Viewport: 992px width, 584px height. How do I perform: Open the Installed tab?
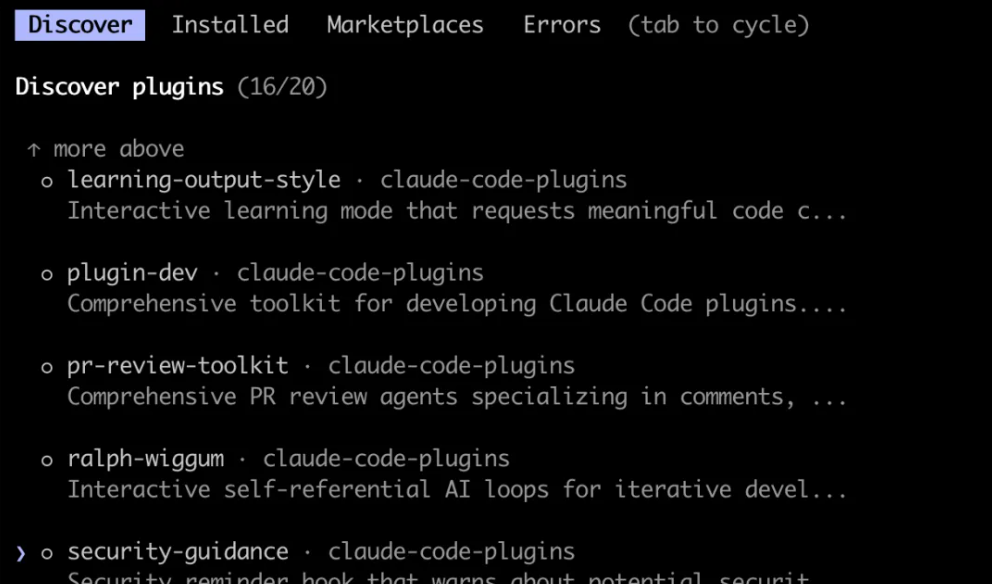click(230, 25)
